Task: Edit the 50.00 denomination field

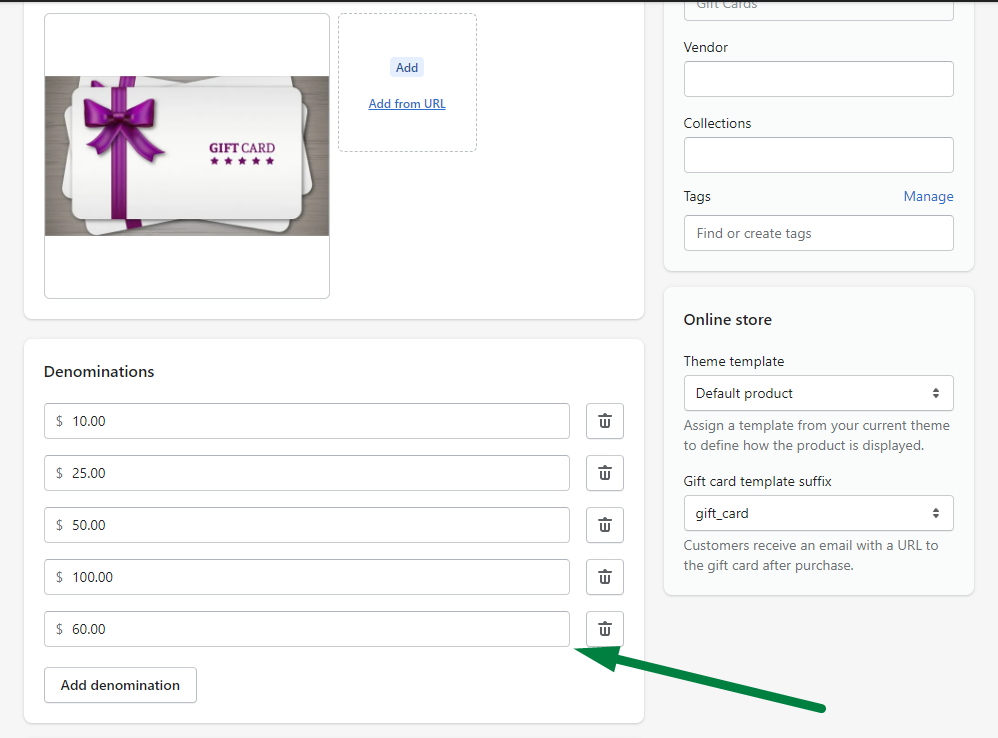Action: (307, 526)
